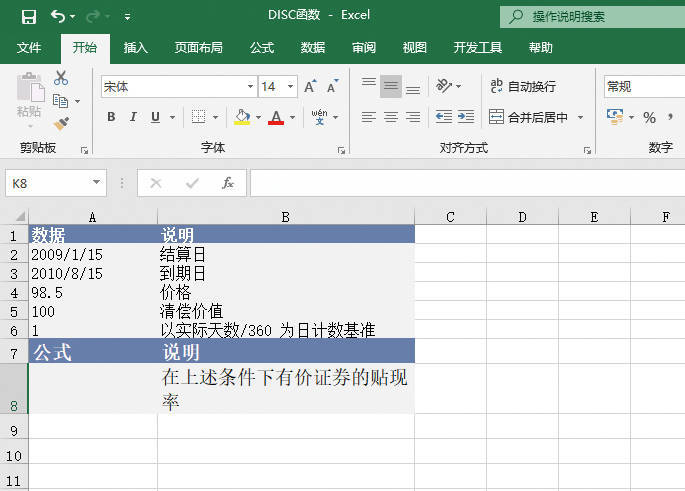Toggle Italic formatting

133,117
